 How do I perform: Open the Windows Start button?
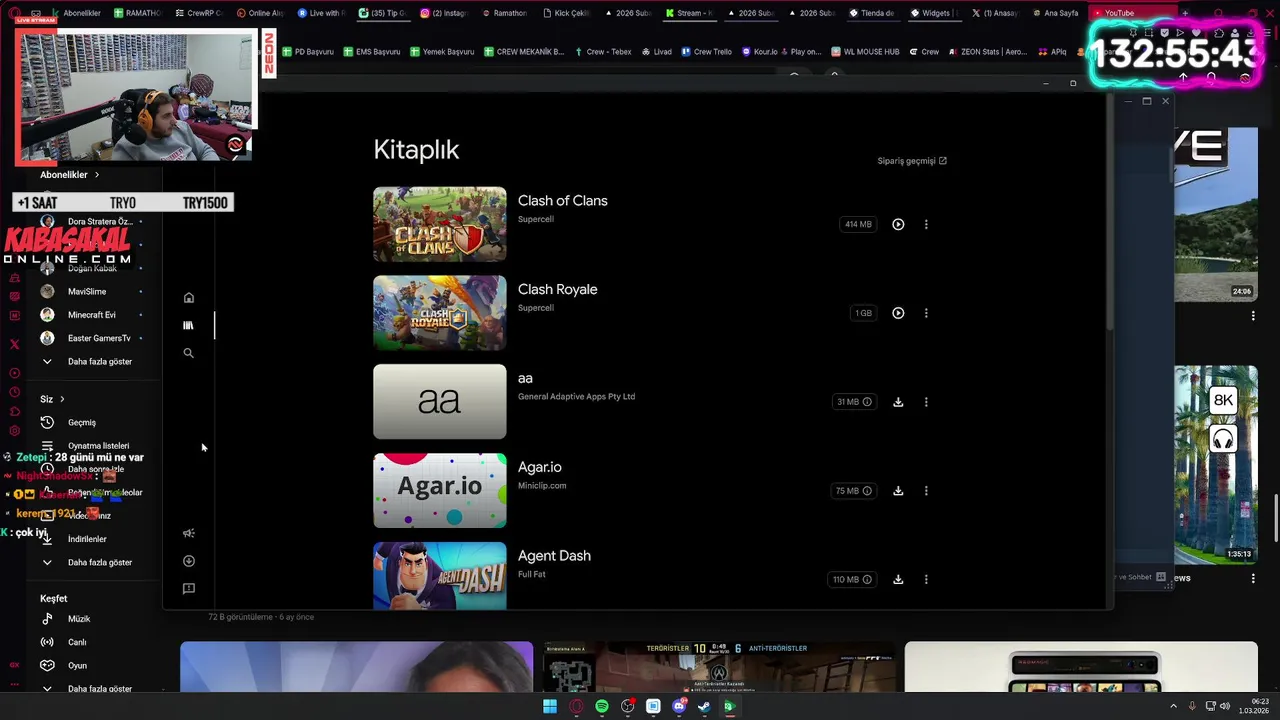(x=549, y=706)
